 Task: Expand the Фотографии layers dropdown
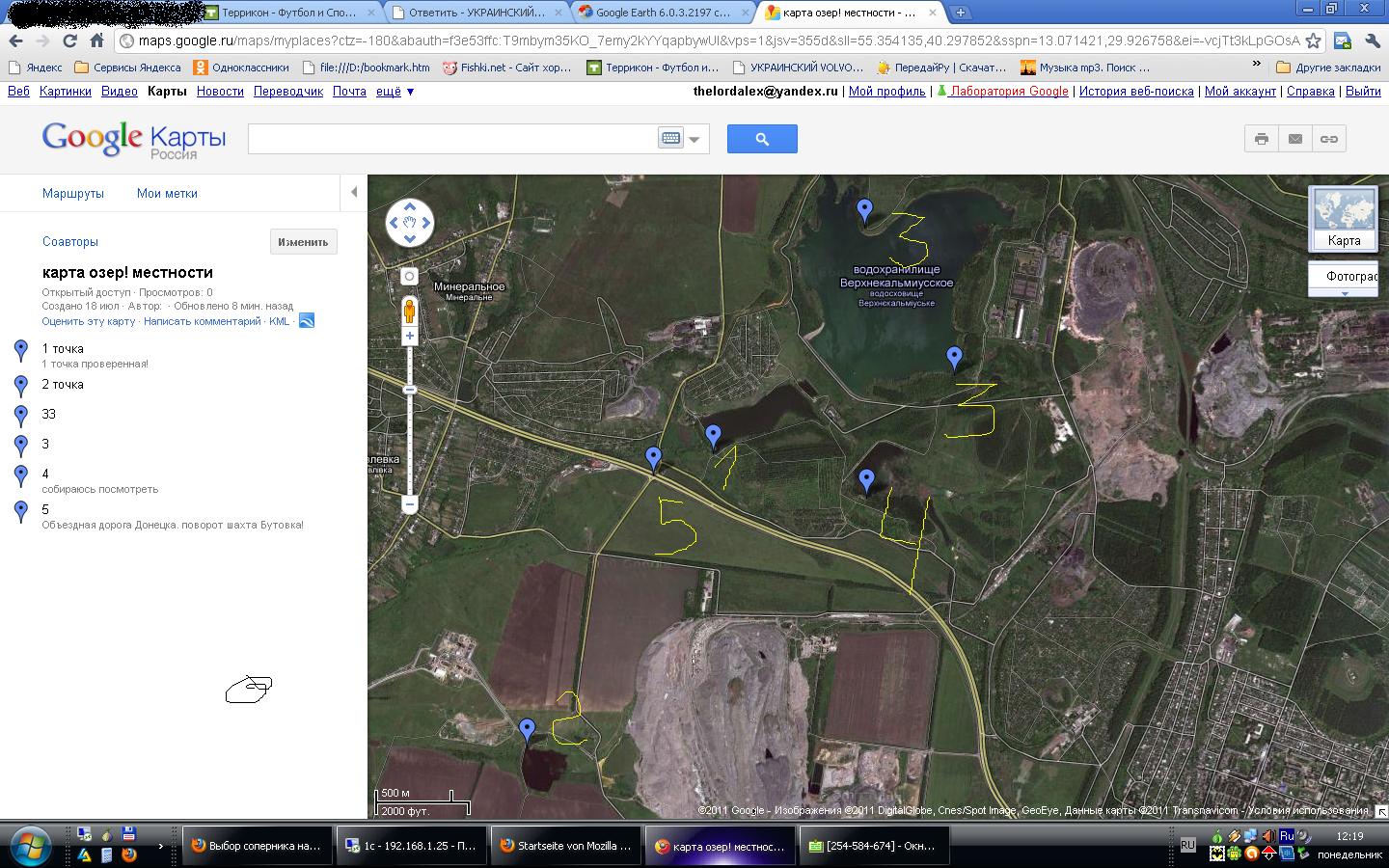pos(1345,292)
